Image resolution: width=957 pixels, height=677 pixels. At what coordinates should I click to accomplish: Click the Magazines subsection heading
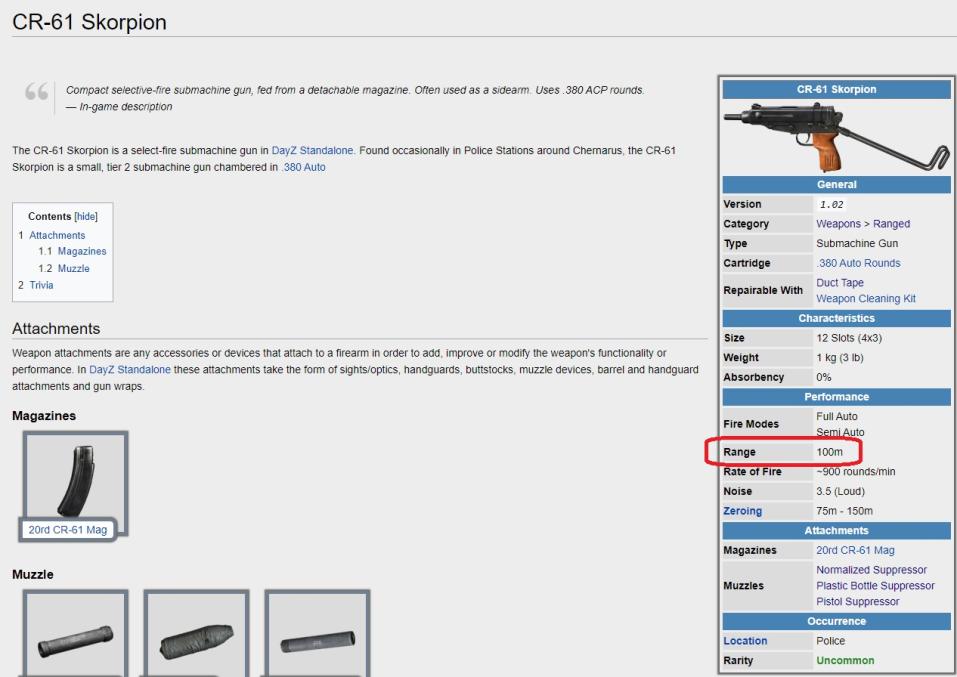click(x=44, y=416)
